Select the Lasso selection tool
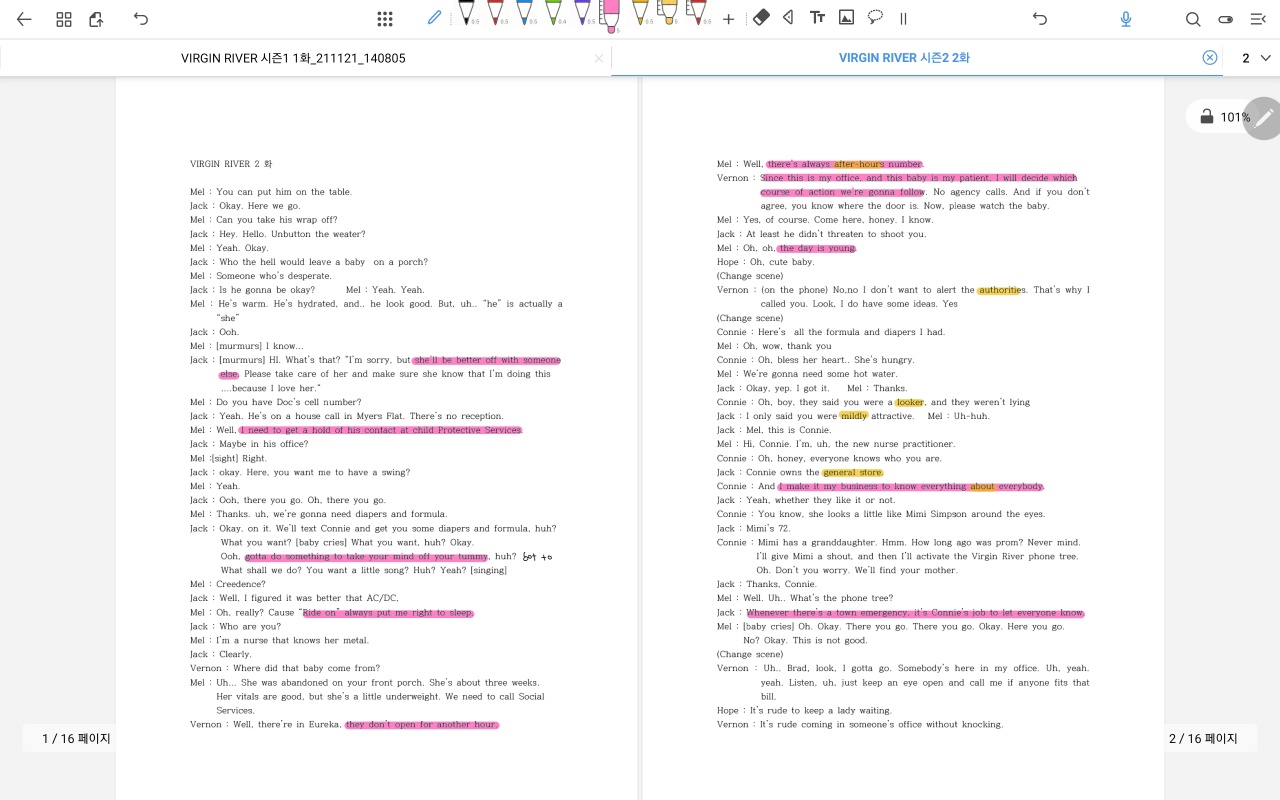Screen dimensions: 1280x800 [x=875, y=18]
